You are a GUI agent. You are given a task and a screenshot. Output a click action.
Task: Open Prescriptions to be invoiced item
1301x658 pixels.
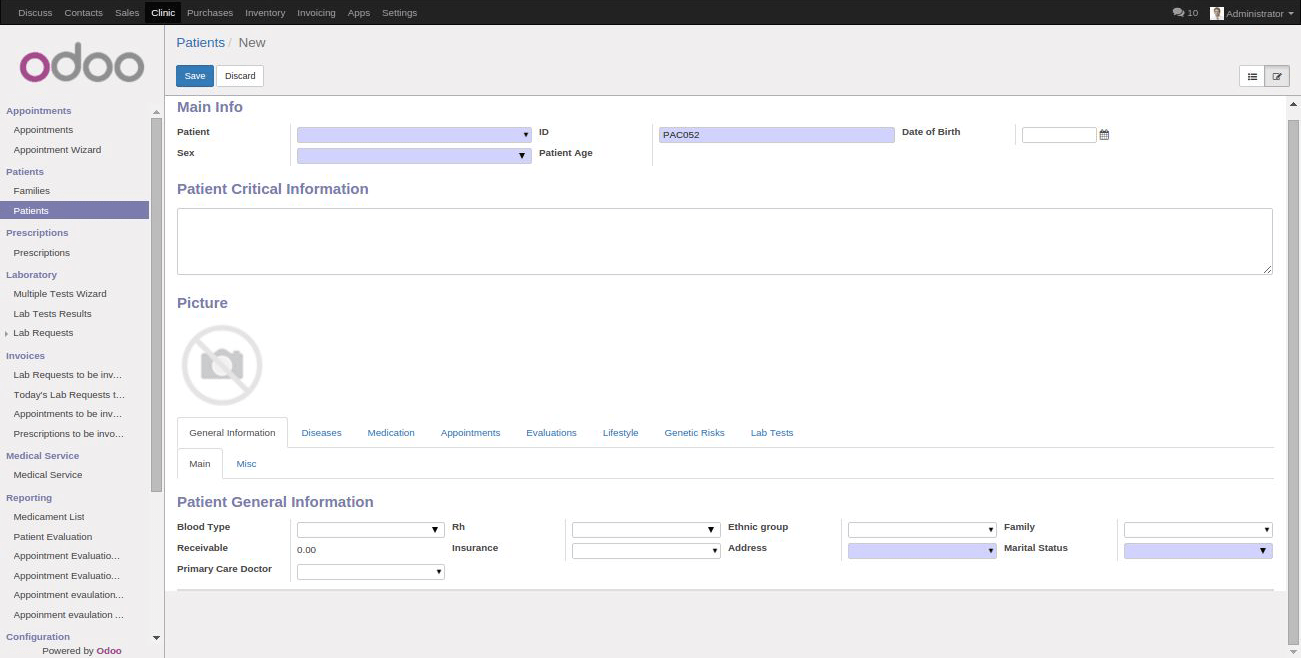pyautogui.click(x=69, y=434)
